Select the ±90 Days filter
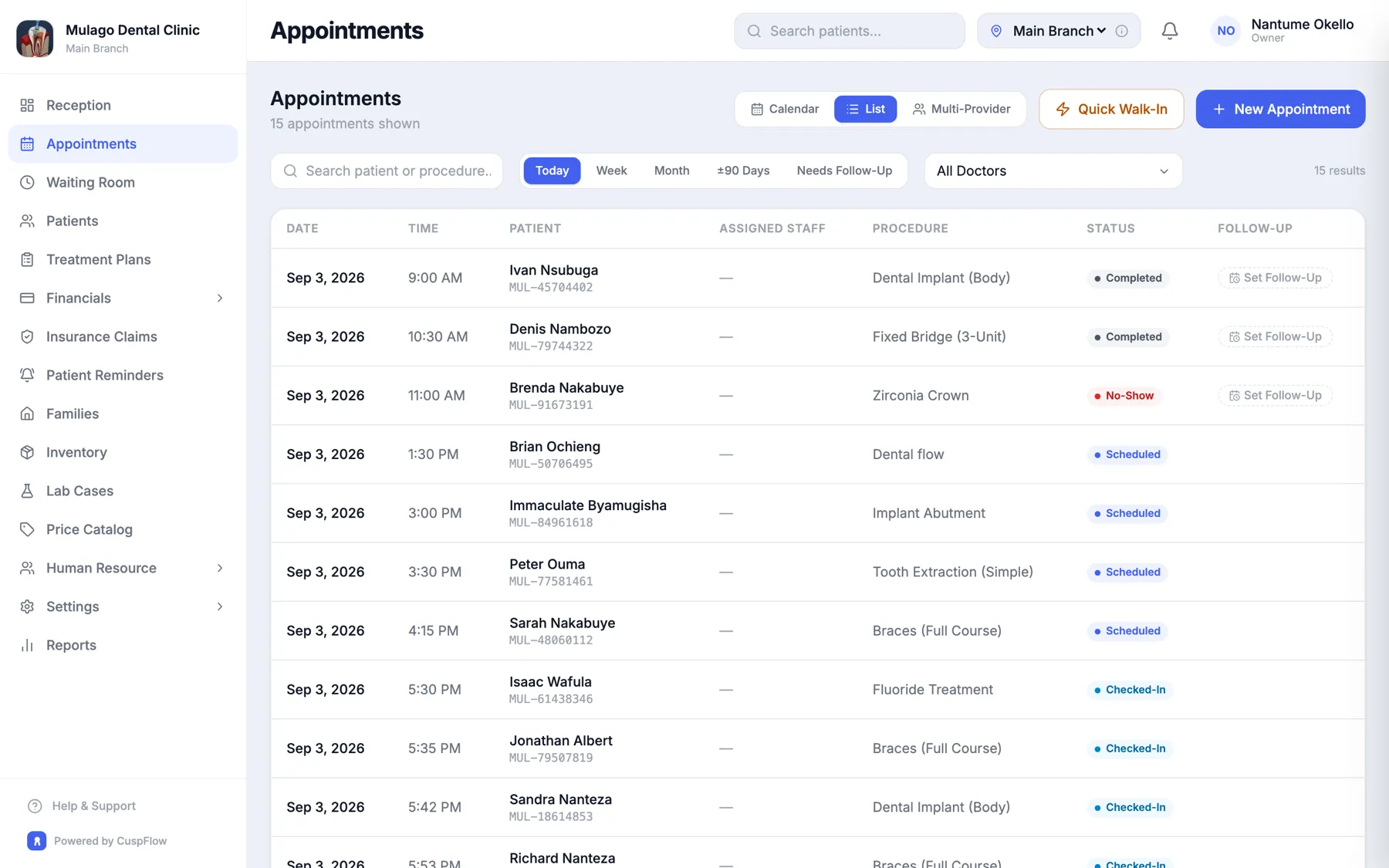The width and height of the screenshot is (1389, 868). (x=743, y=171)
